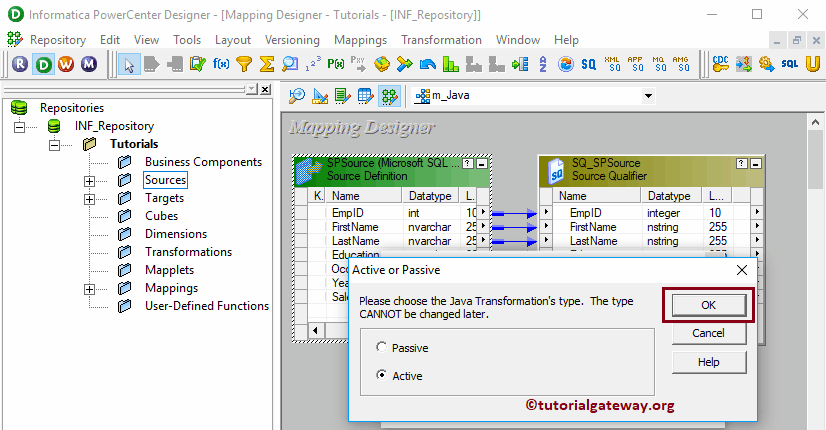Click the golden U Union icon
The height and width of the screenshot is (430, 826).
point(813,64)
